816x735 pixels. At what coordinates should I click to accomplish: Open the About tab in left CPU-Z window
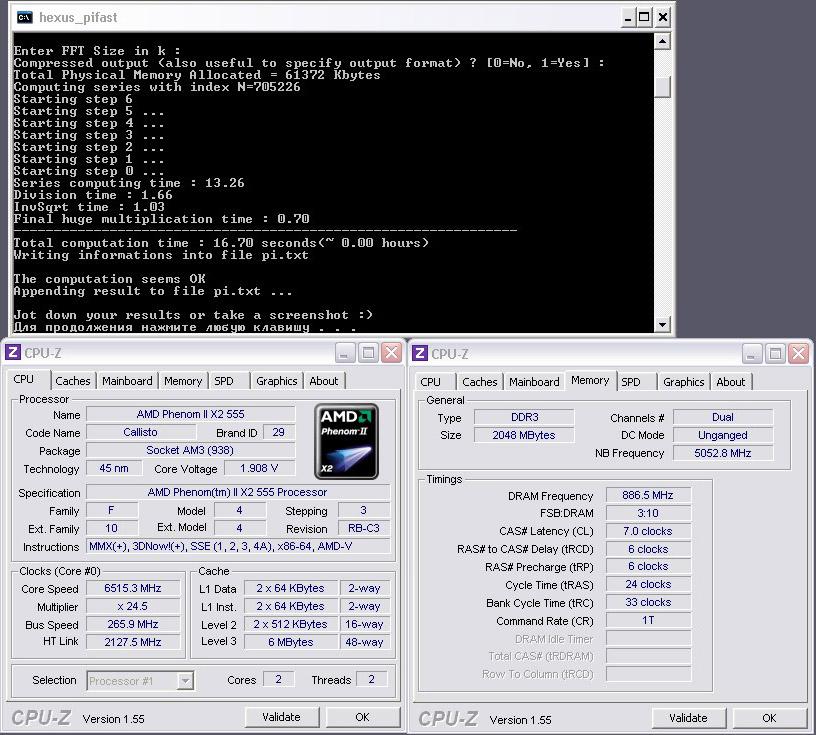click(x=324, y=381)
